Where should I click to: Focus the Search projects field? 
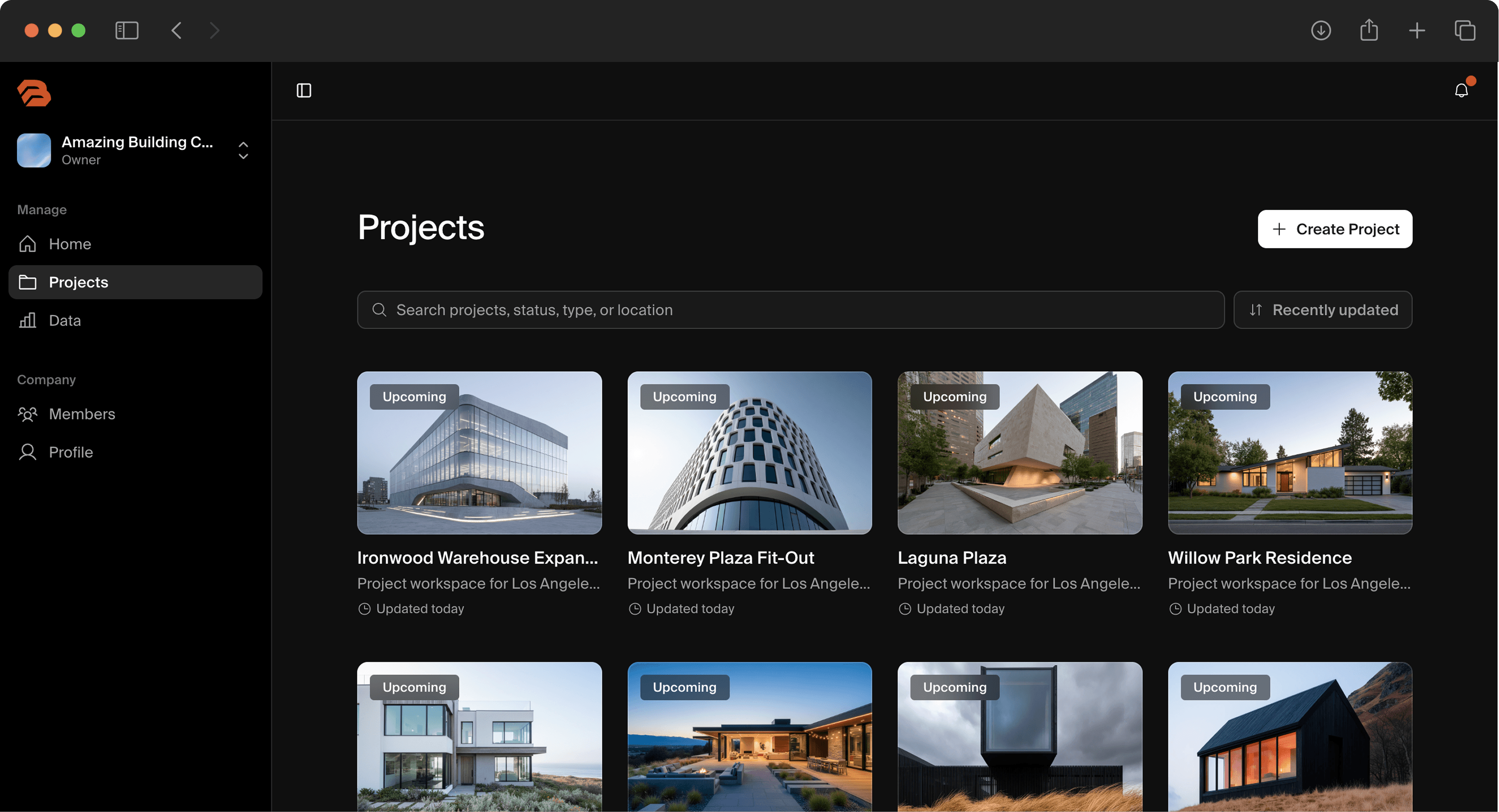tap(791, 309)
